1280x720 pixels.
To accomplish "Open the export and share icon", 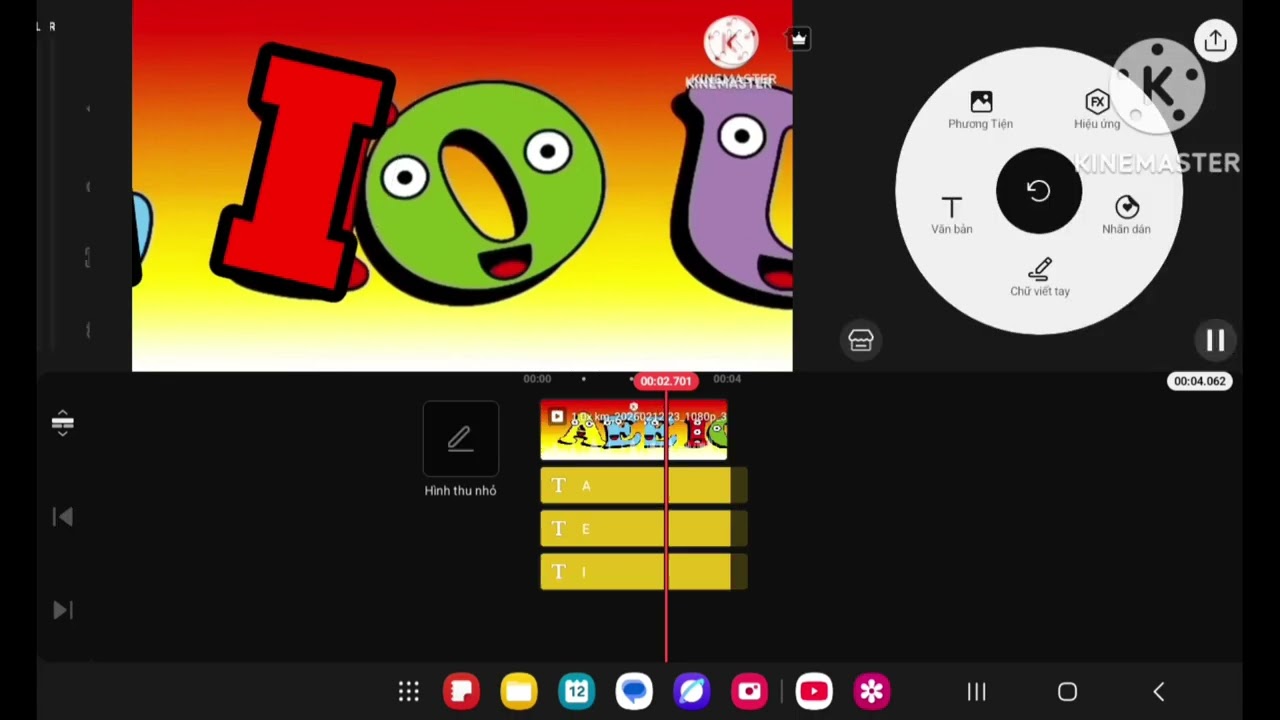I will click(x=1216, y=41).
